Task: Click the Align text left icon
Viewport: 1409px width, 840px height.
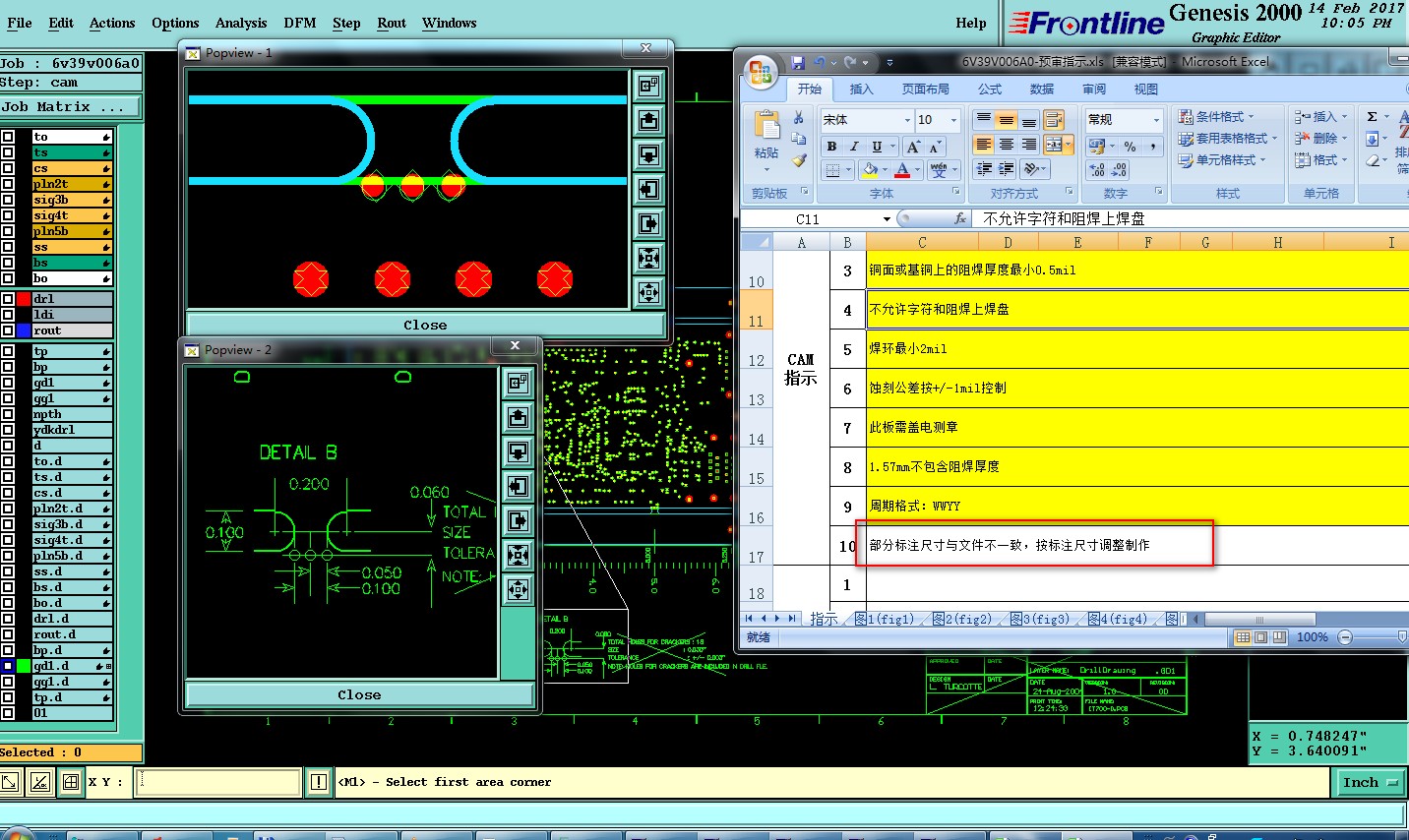Action: point(983,145)
